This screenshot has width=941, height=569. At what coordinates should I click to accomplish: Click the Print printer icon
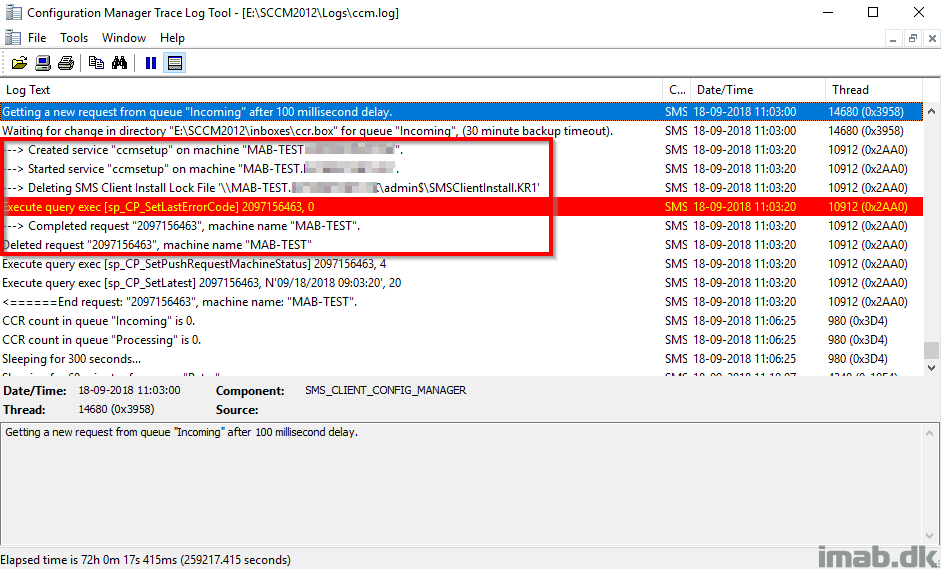[x=66, y=63]
